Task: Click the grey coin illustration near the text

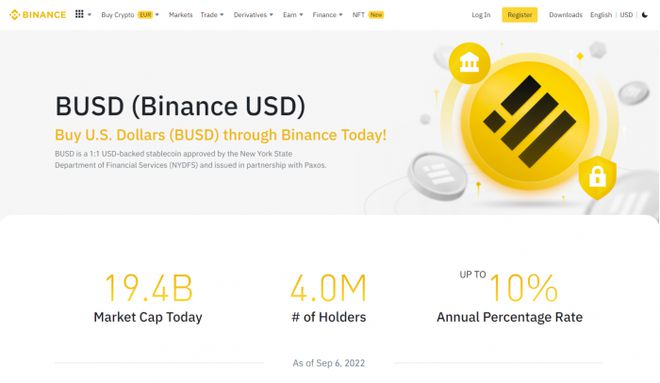Action: click(x=437, y=176)
